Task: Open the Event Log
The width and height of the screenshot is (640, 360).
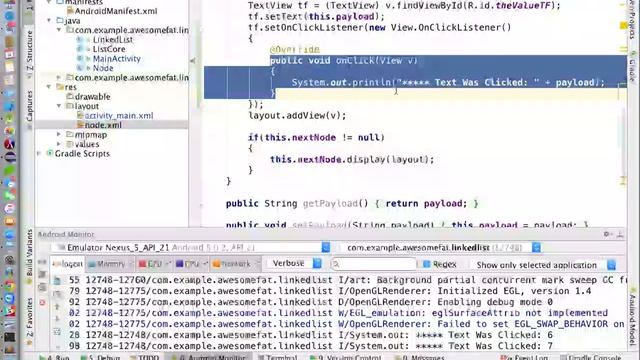Action: tap(524, 357)
